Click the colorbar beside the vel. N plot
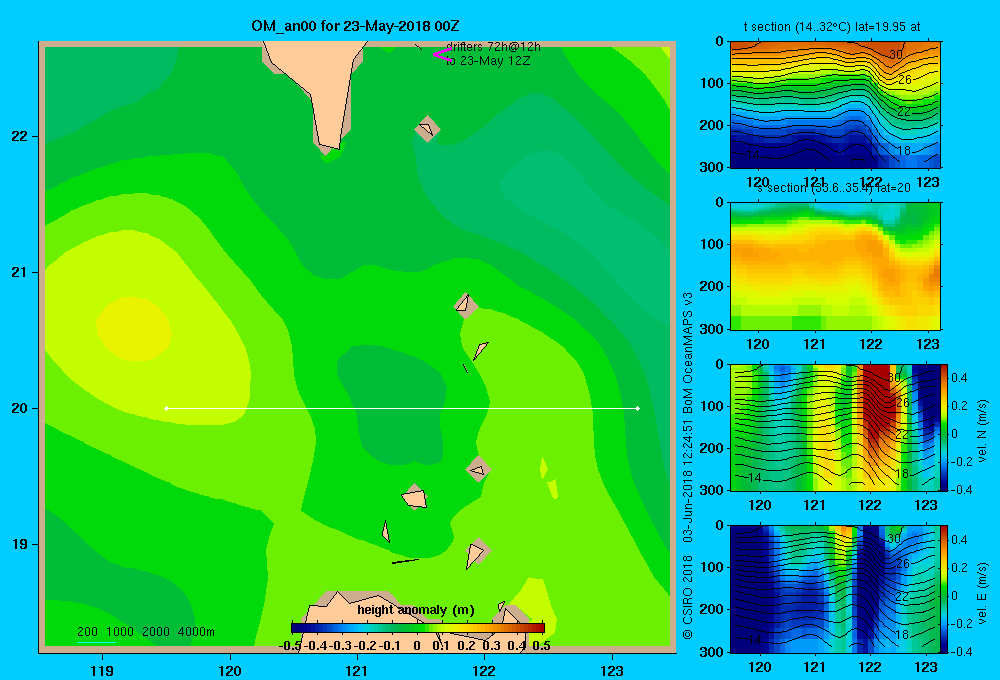The width and height of the screenshot is (1000, 680). [945, 427]
